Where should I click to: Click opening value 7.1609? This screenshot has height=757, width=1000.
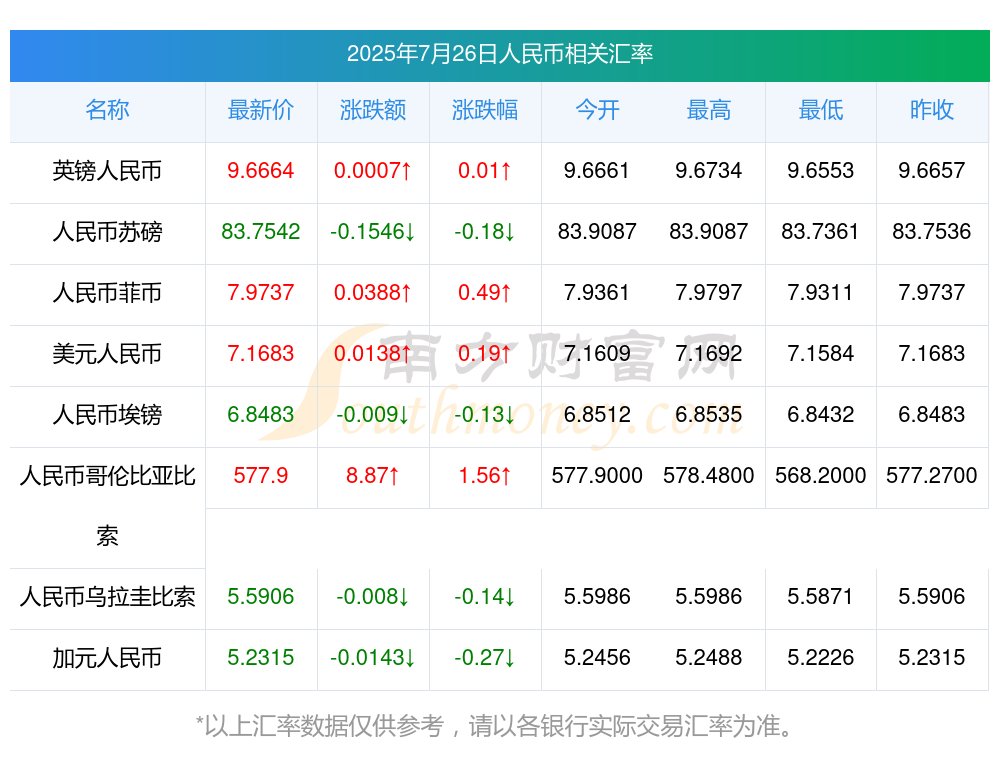click(597, 353)
